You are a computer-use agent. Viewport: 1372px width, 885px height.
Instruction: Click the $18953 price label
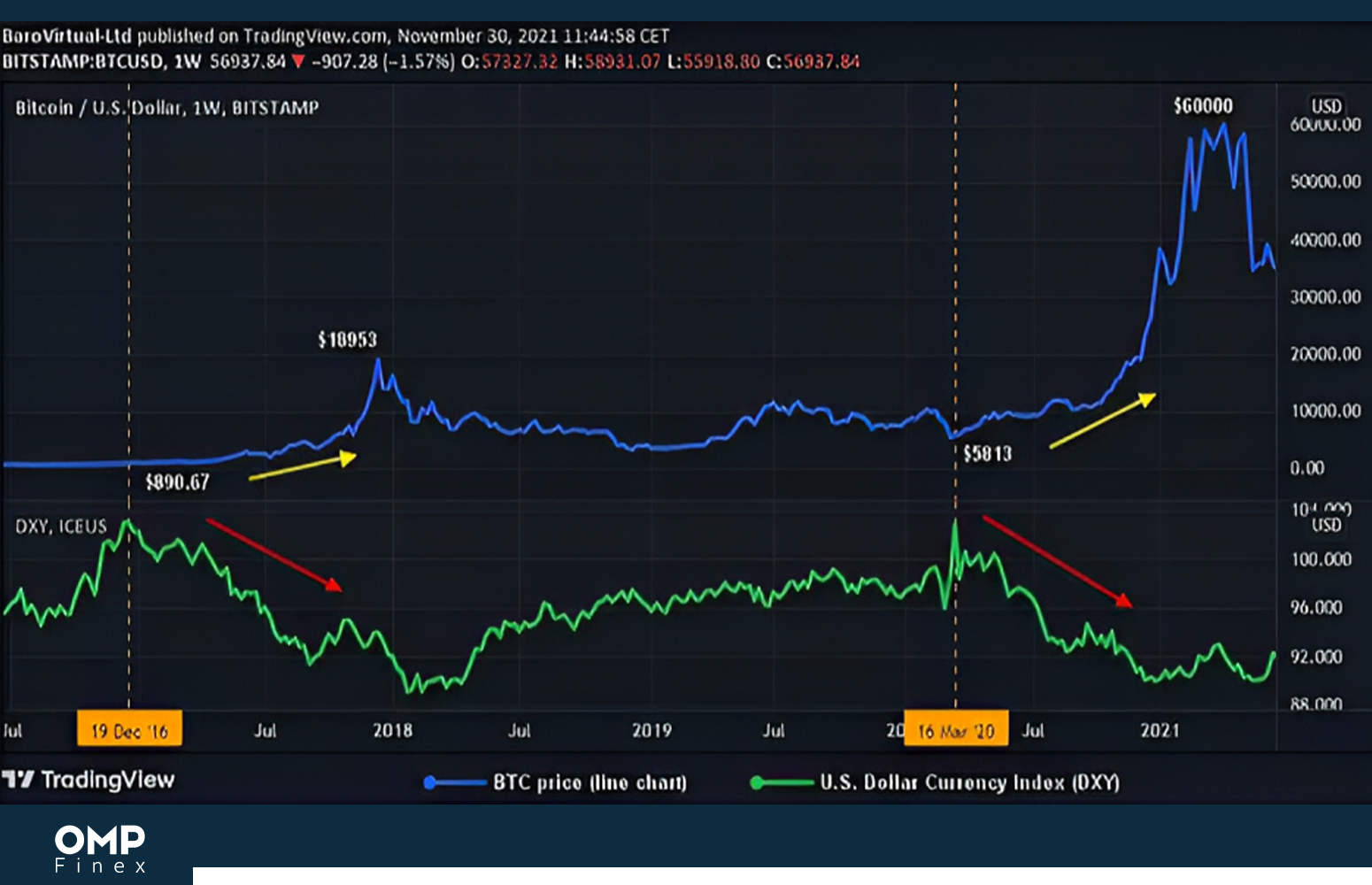coord(348,340)
